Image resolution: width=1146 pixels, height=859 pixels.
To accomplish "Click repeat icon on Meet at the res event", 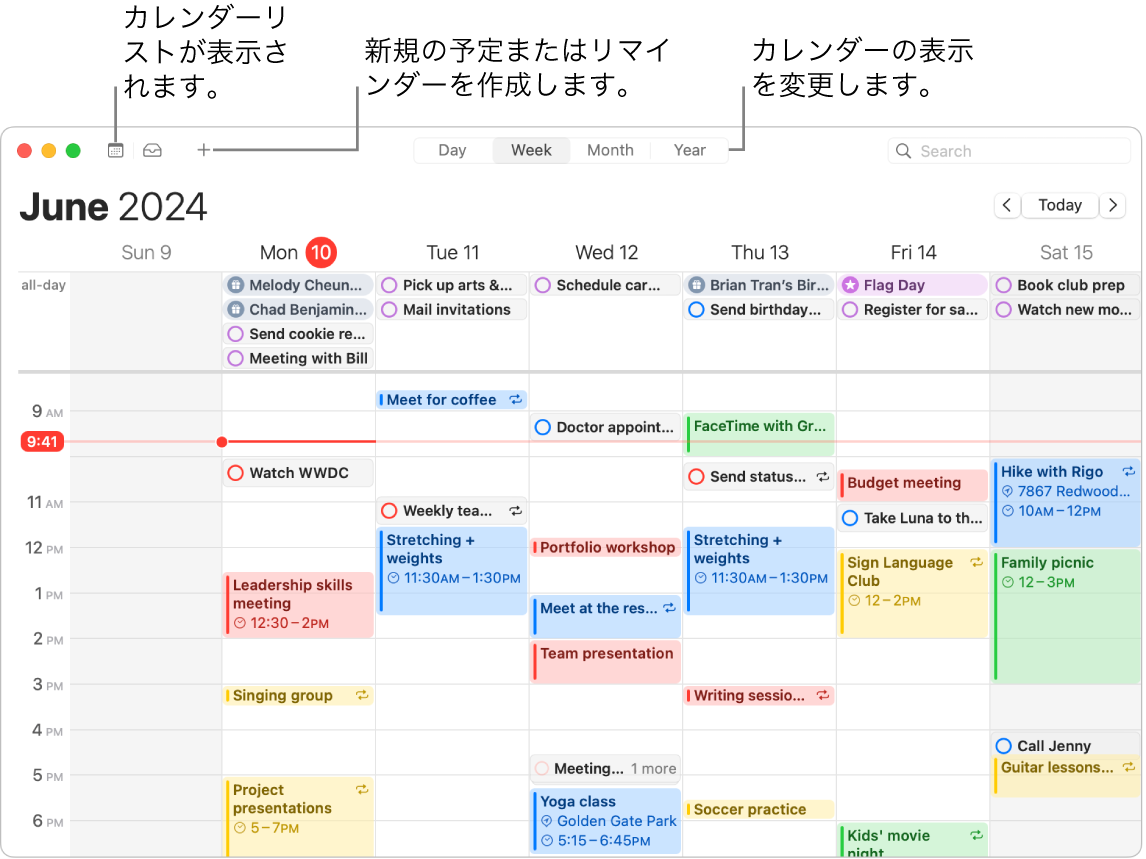I will click(669, 608).
